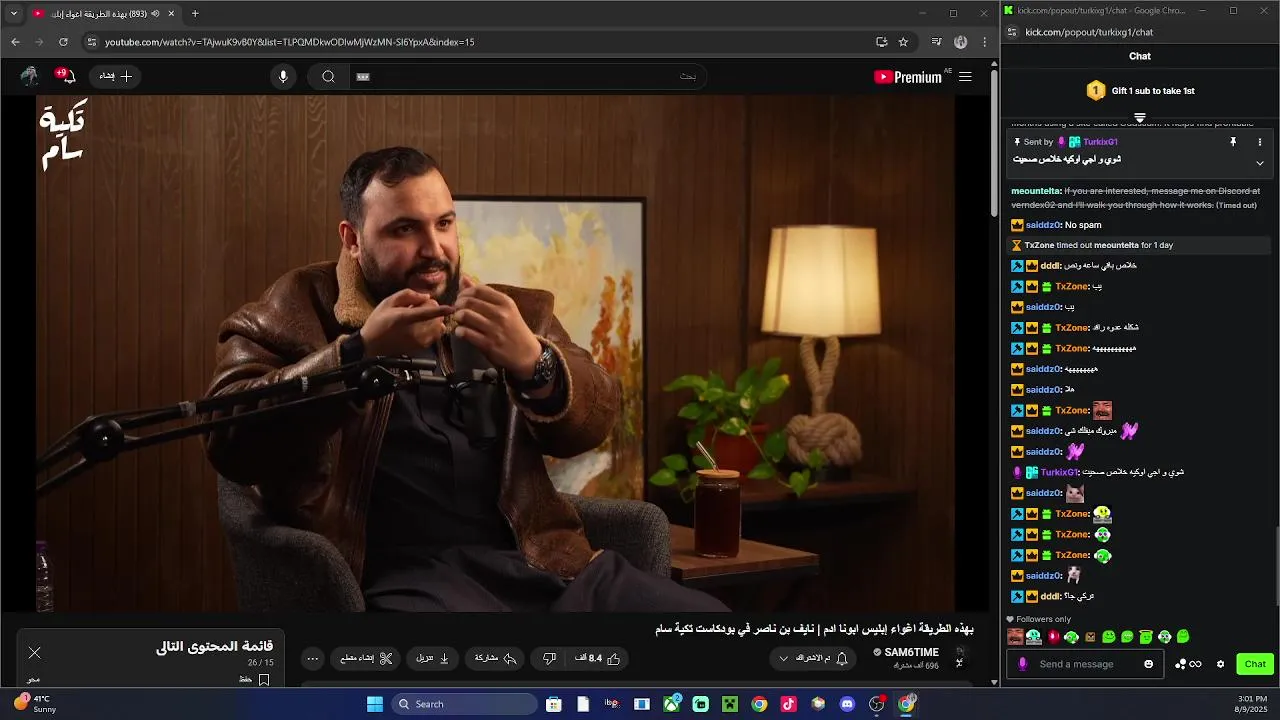The width and height of the screenshot is (1280, 720).
Task: Share the video via مشاركة button
Action: click(x=496, y=658)
